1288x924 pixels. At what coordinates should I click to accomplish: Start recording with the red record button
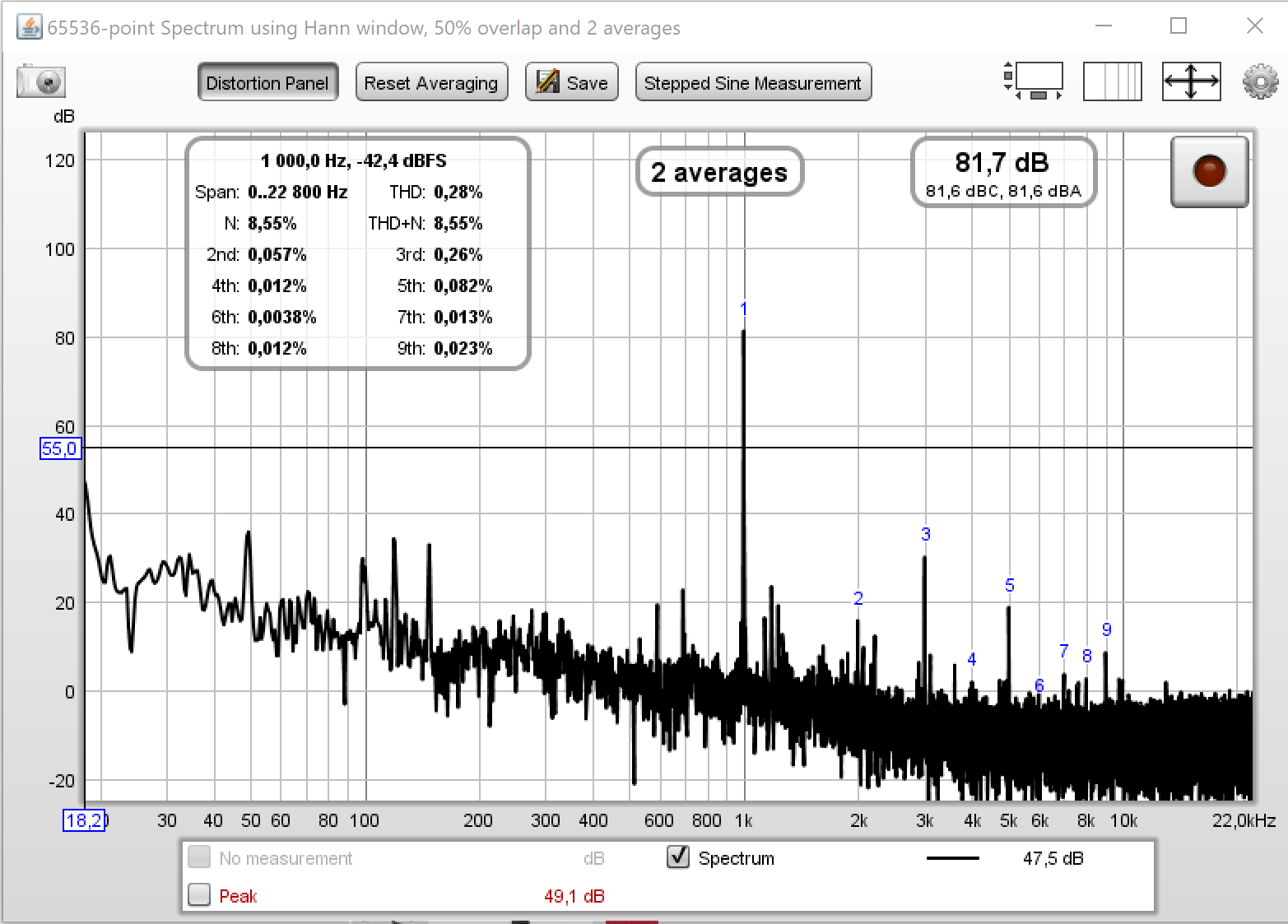coord(1209,171)
